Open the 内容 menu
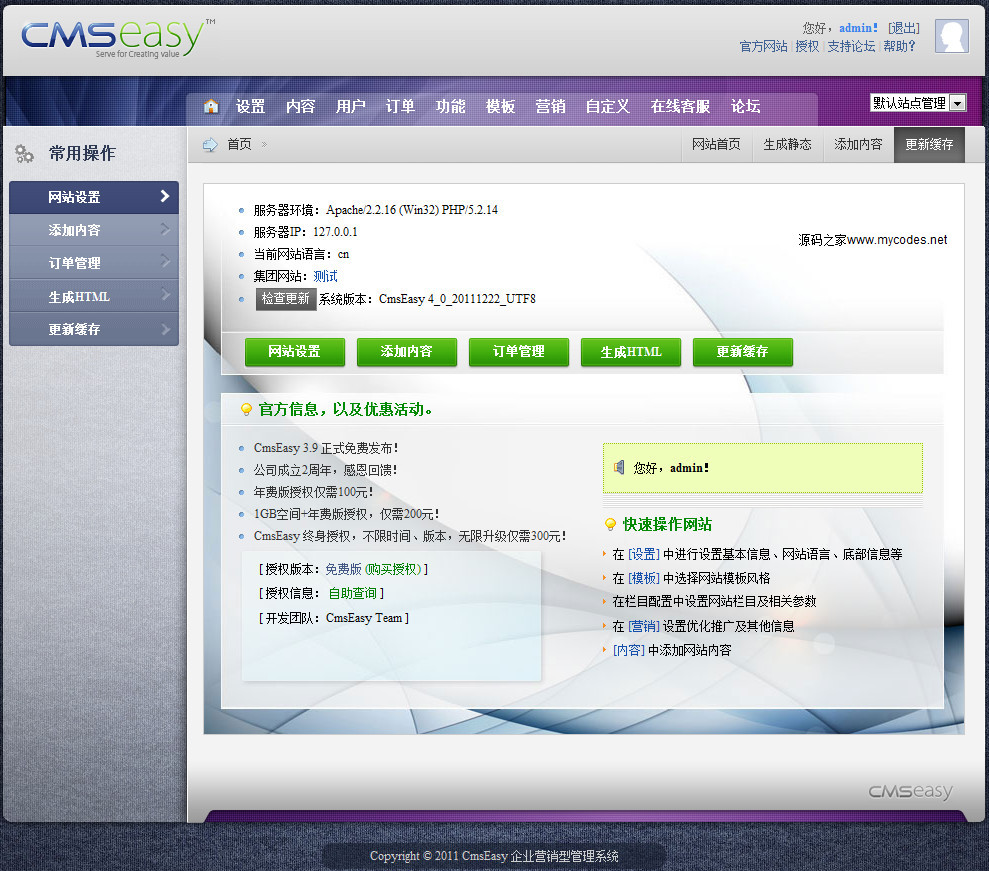This screenshot has width=989, height=871. [x=300, y=106]
